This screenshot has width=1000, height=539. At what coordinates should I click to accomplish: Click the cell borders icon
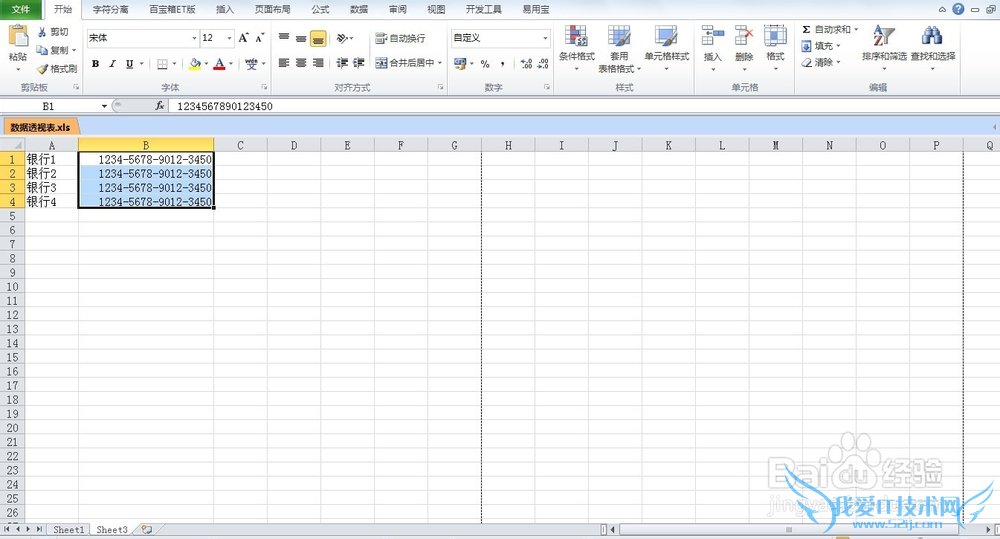tap(163, 64)
